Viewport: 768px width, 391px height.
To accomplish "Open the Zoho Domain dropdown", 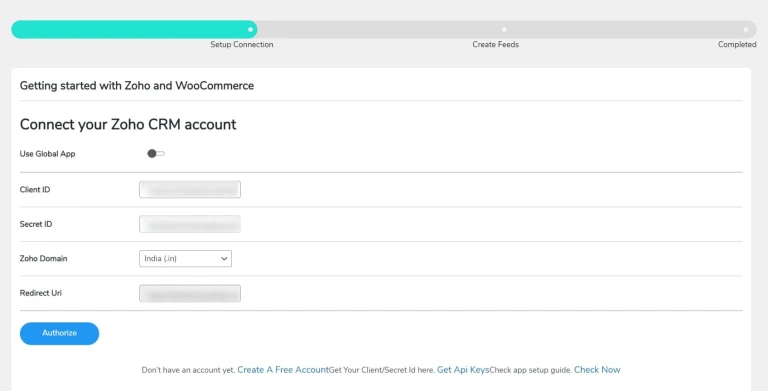I will click(x=185, y=259).
